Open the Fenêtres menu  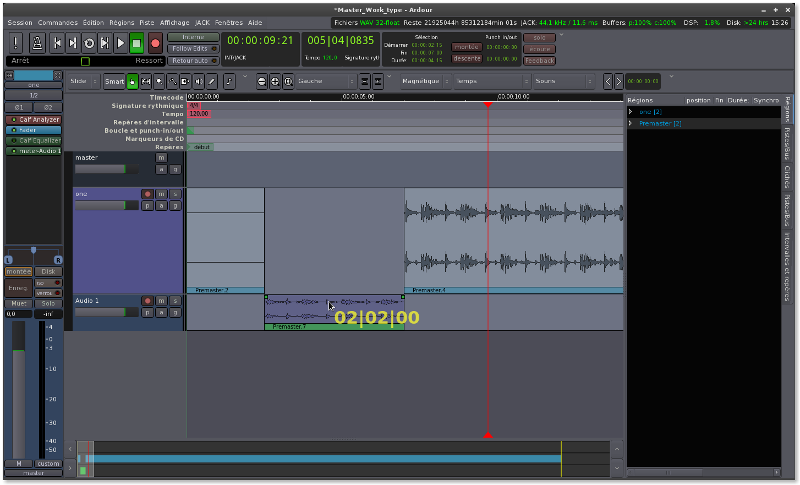[228, 22]
